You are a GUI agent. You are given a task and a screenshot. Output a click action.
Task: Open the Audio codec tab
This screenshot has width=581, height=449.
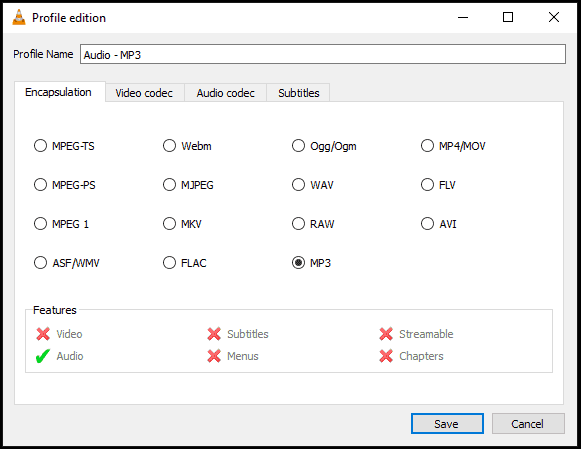(226, 93)
